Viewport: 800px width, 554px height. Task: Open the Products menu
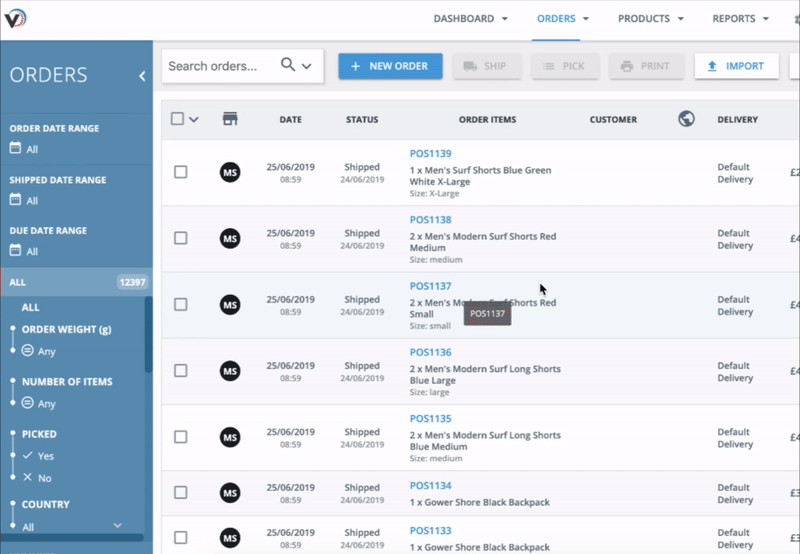pyautogui.click(x=650, y=19)
